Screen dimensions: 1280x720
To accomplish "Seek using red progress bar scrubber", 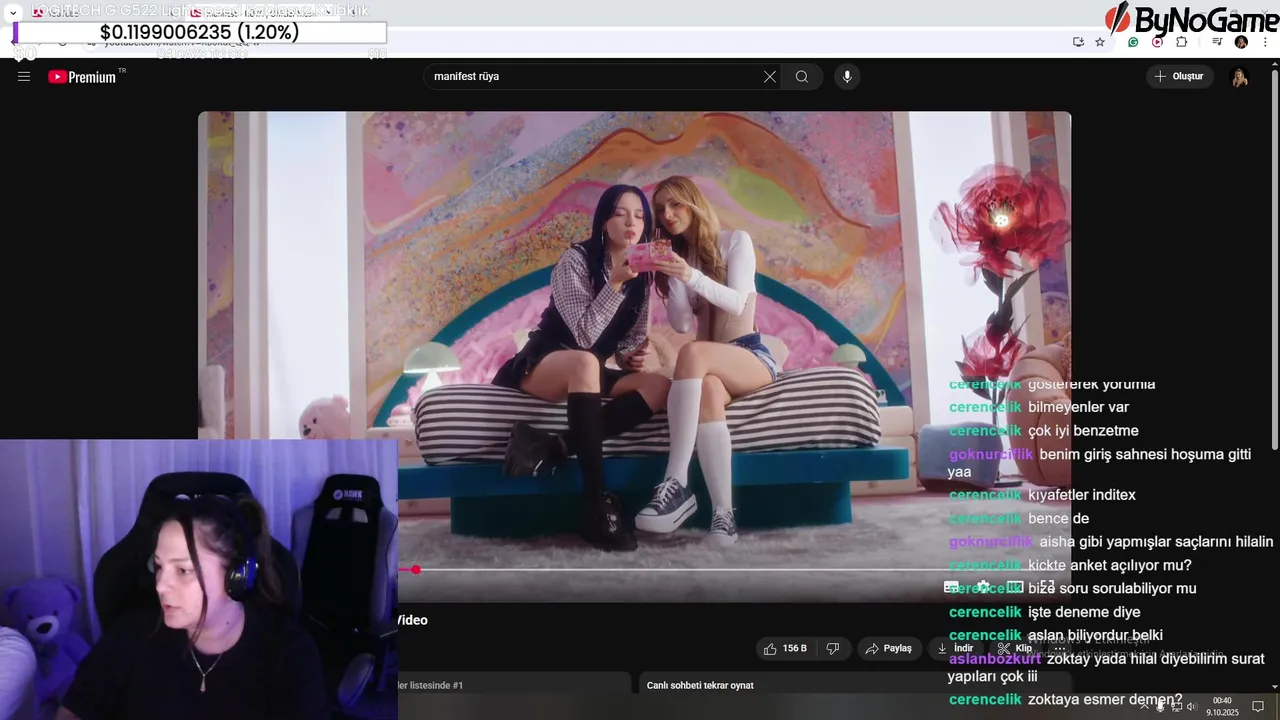I will pos(415,570).
